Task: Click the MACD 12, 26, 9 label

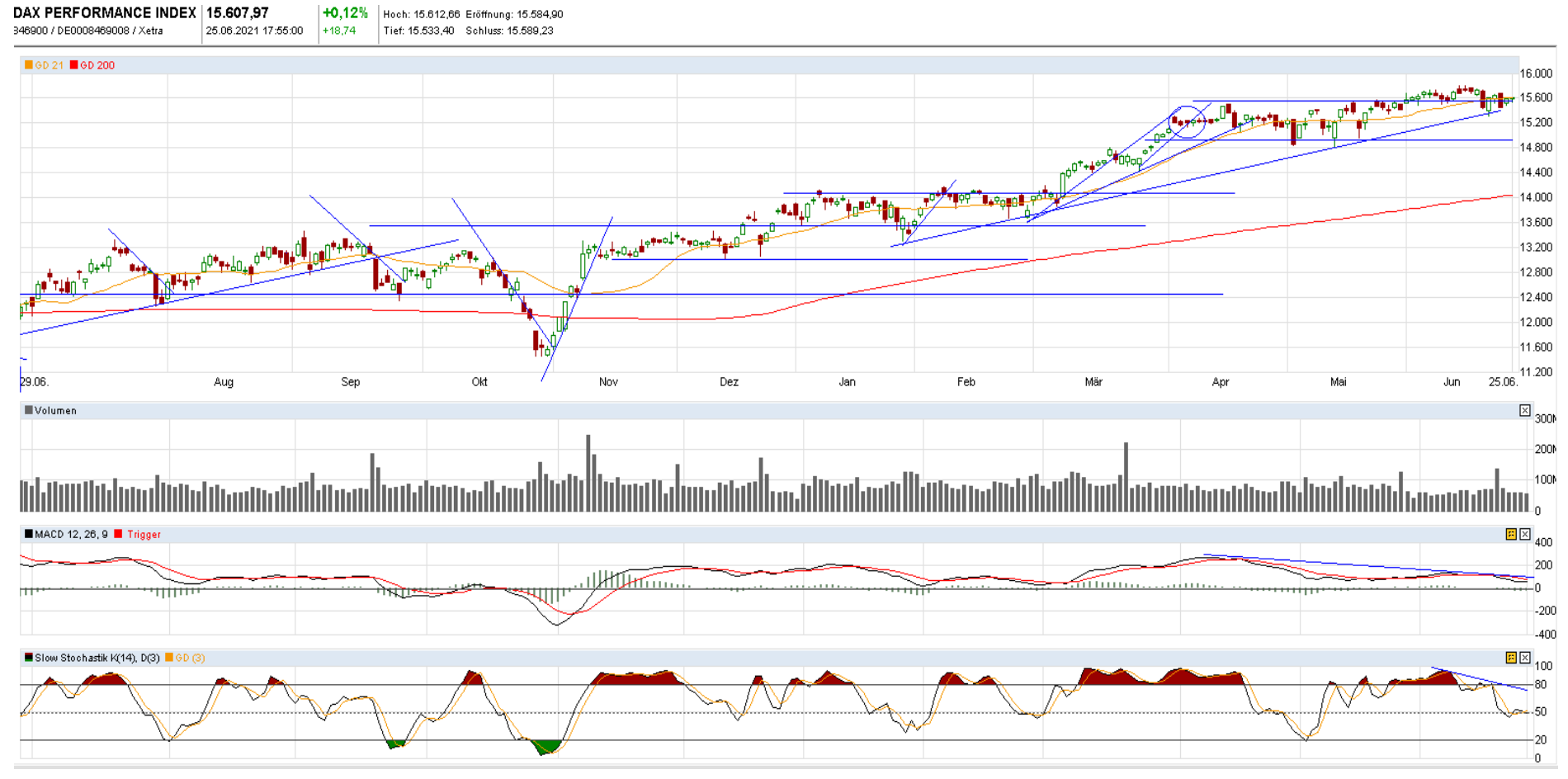Action: (71, 534)
